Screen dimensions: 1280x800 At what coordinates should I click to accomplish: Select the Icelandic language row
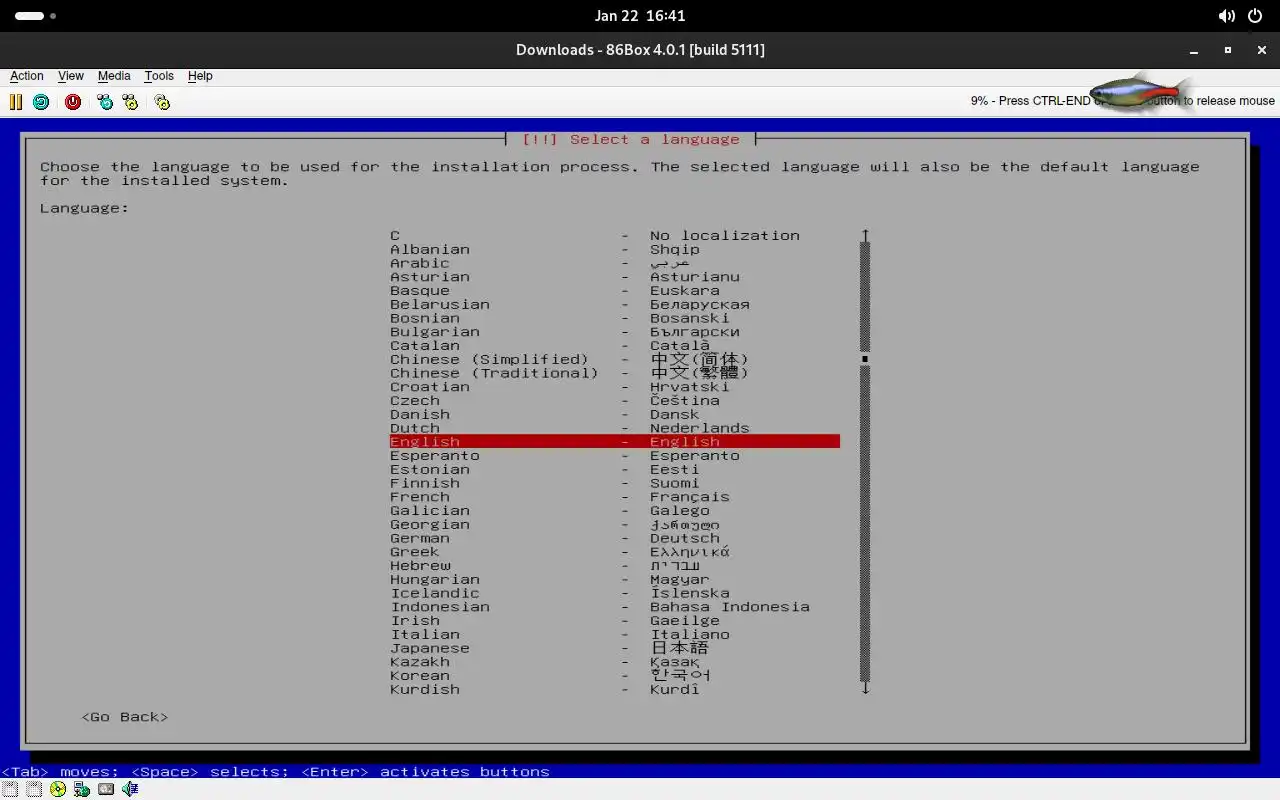click(615, 593)
